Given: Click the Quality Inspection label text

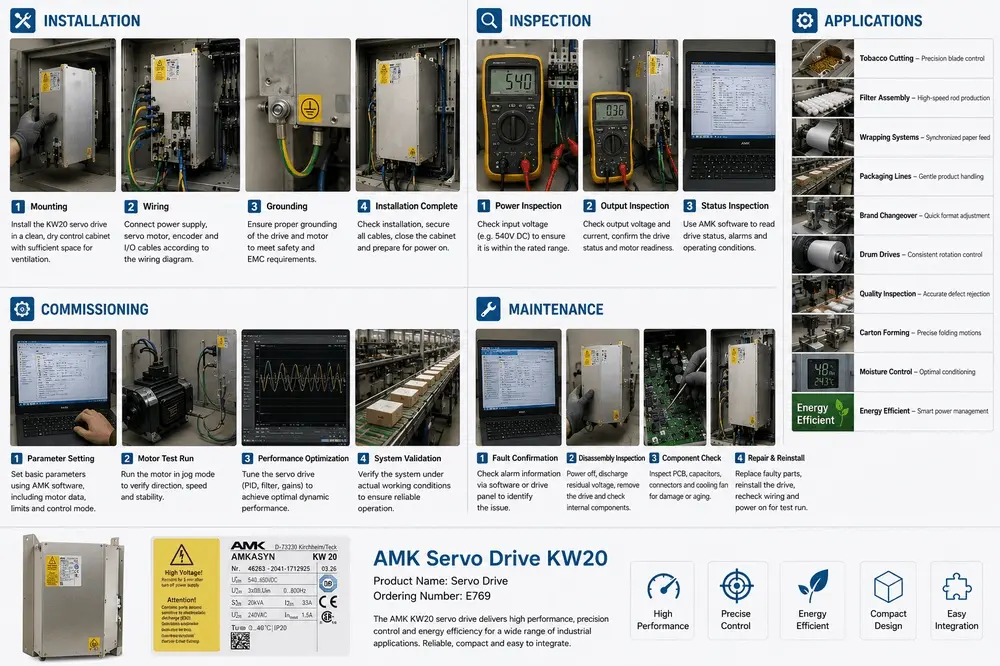Looking at the screenshot, I should pyautogui.click(x=887, y=293).
